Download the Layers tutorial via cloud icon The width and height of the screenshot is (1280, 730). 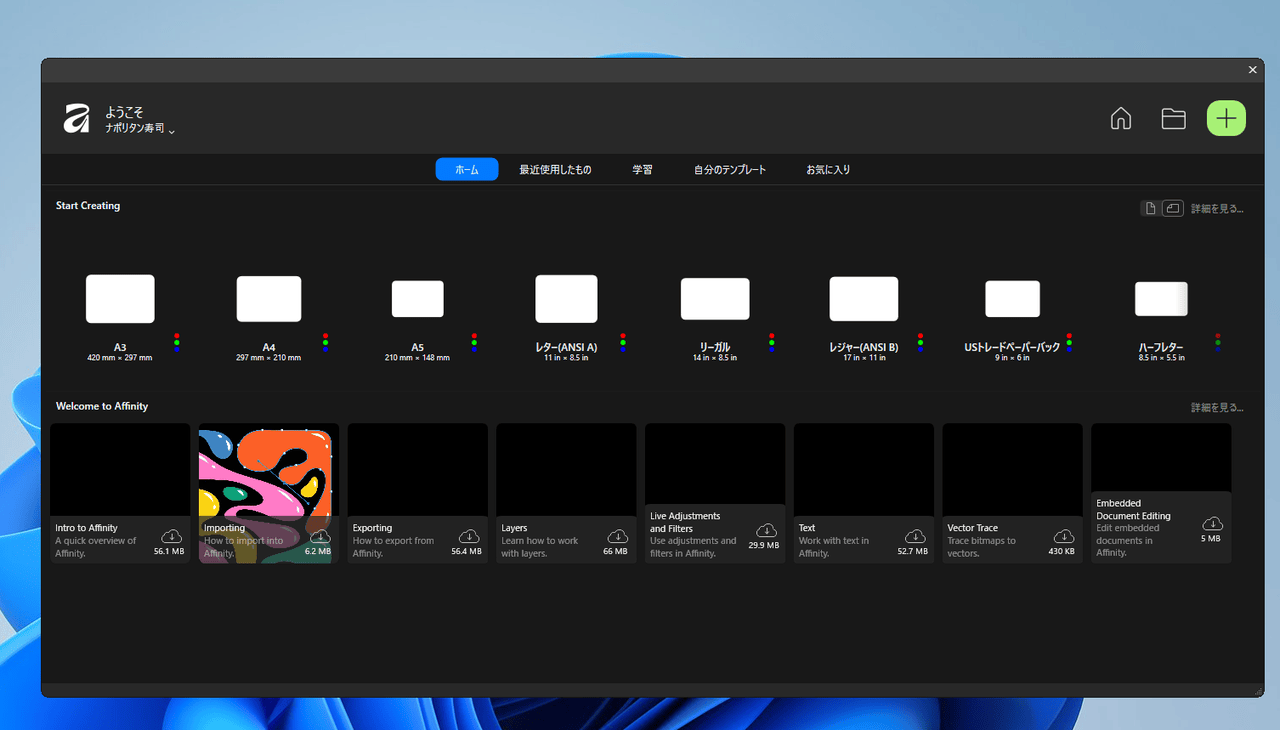(x=617, y=537)
